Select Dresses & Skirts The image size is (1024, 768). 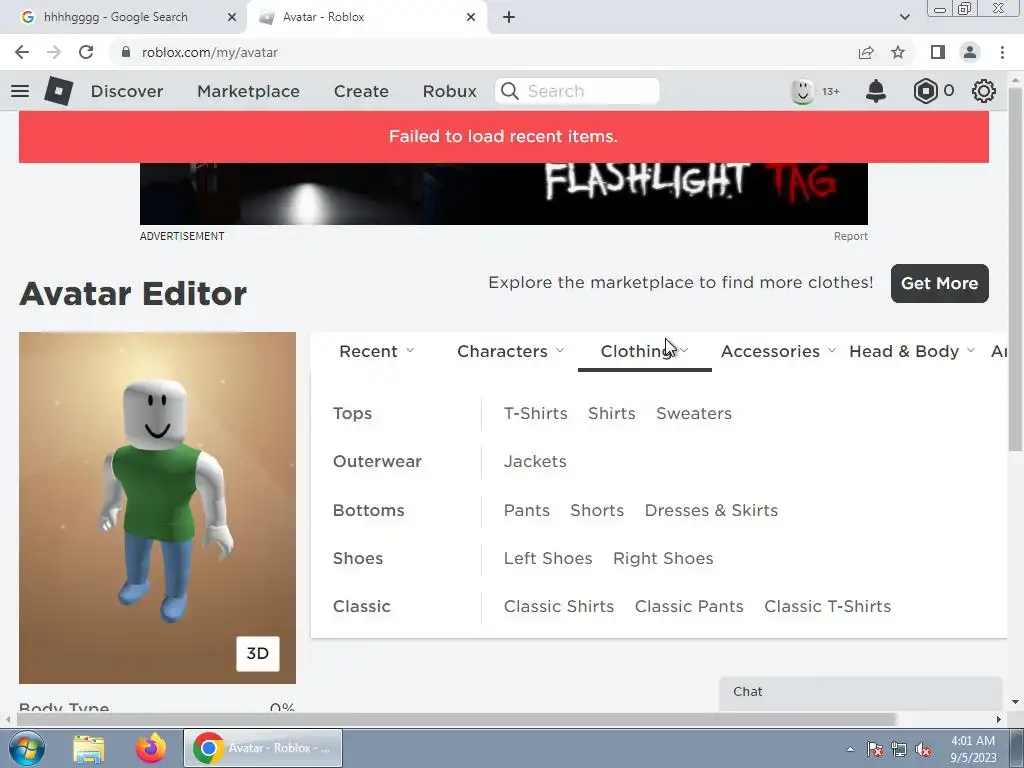(x=711, y=510)
